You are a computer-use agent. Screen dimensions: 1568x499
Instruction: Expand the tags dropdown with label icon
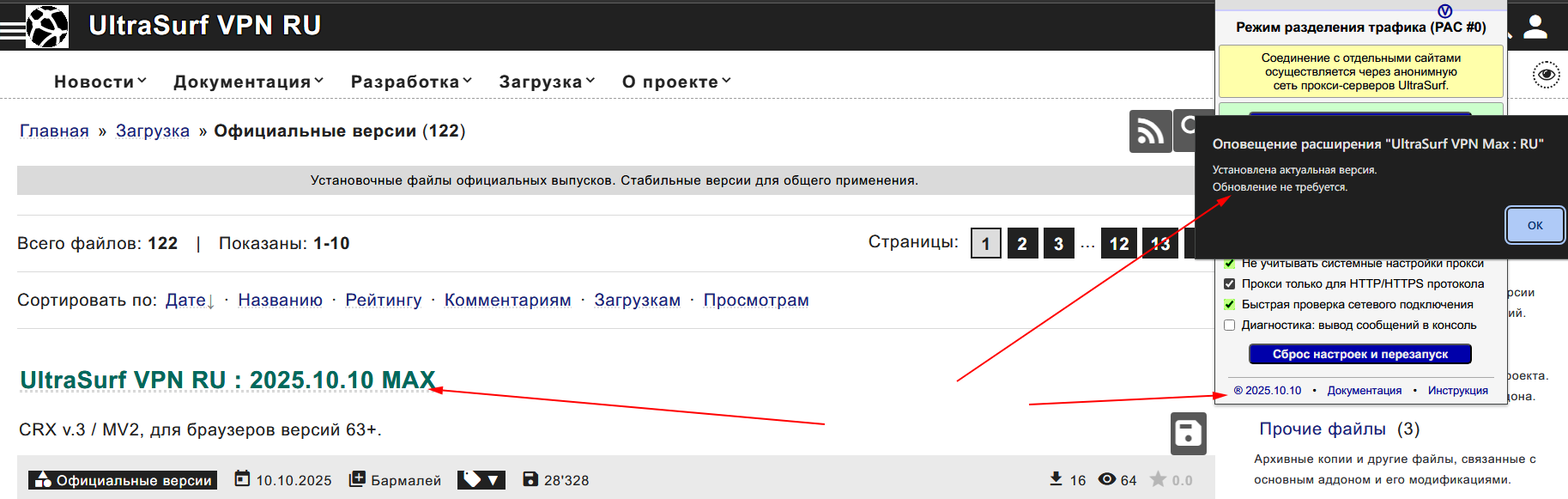click(x=481, y=479)
